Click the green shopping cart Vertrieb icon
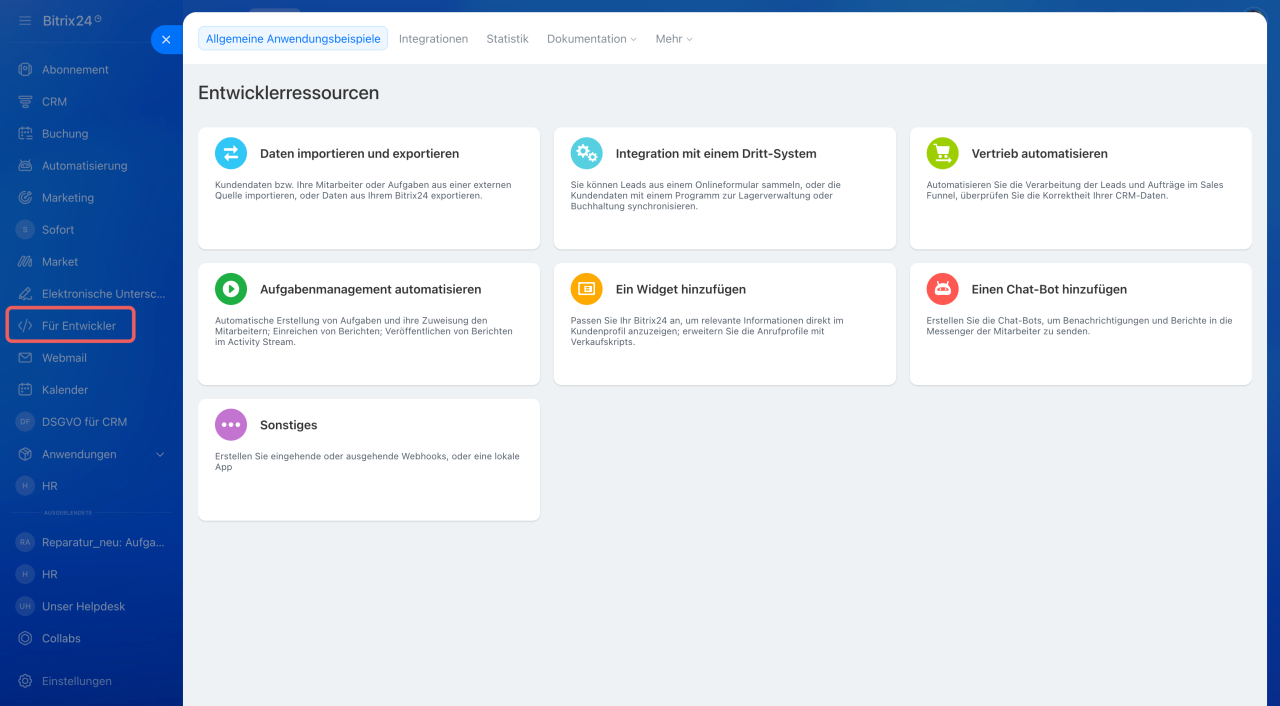The width and height of the screenshot is (1280, 706). (x=942, y=153)
